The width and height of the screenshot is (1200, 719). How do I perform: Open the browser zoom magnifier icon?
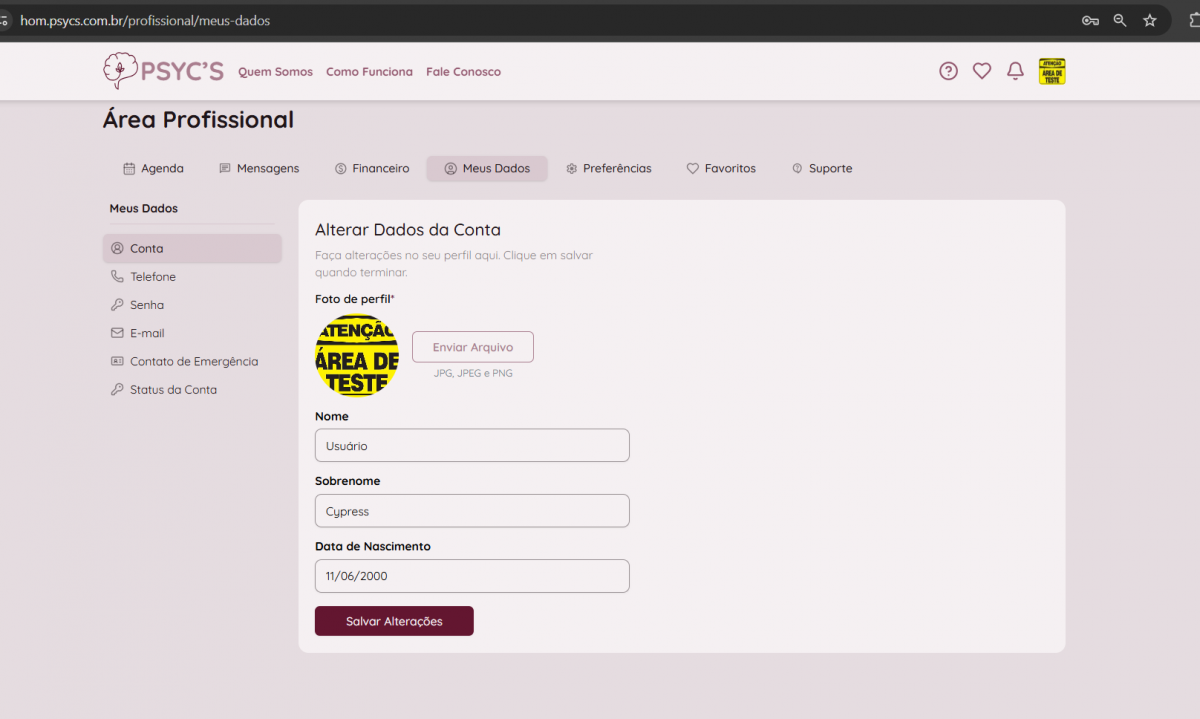pyautogui.click(x=1120, y=20)
